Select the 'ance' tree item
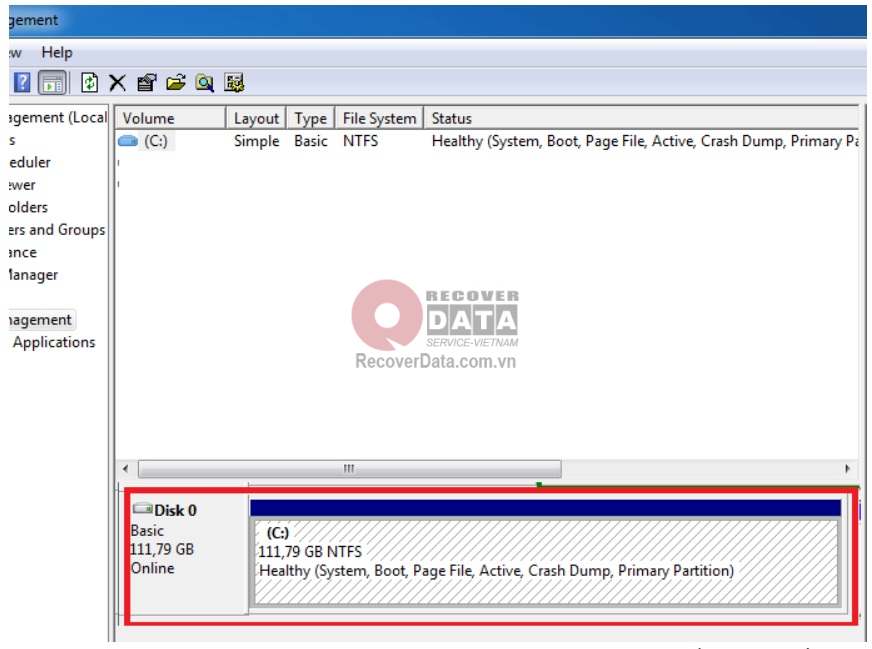 pos(22,252)
